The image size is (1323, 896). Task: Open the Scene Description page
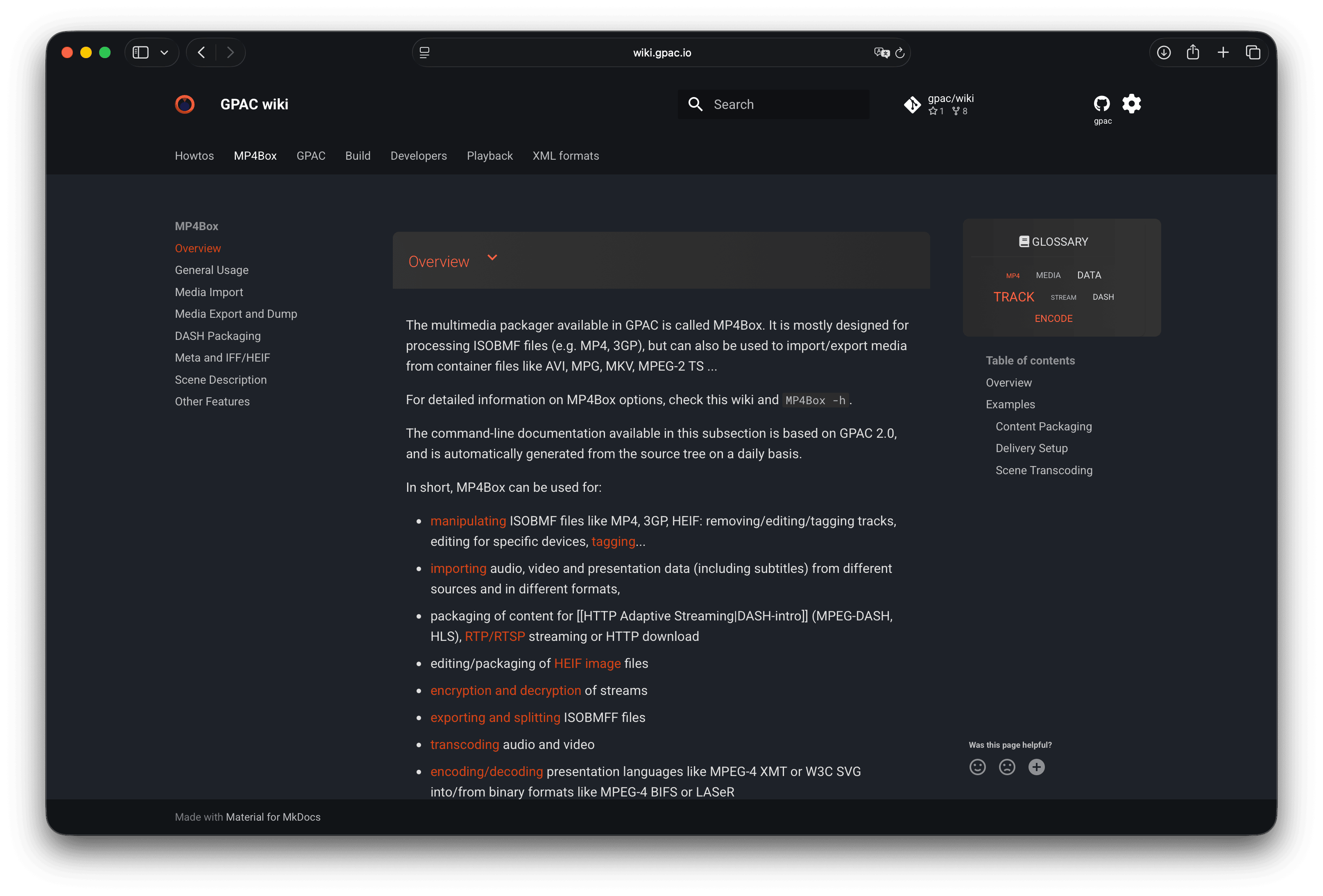click(x=220, y=380)
